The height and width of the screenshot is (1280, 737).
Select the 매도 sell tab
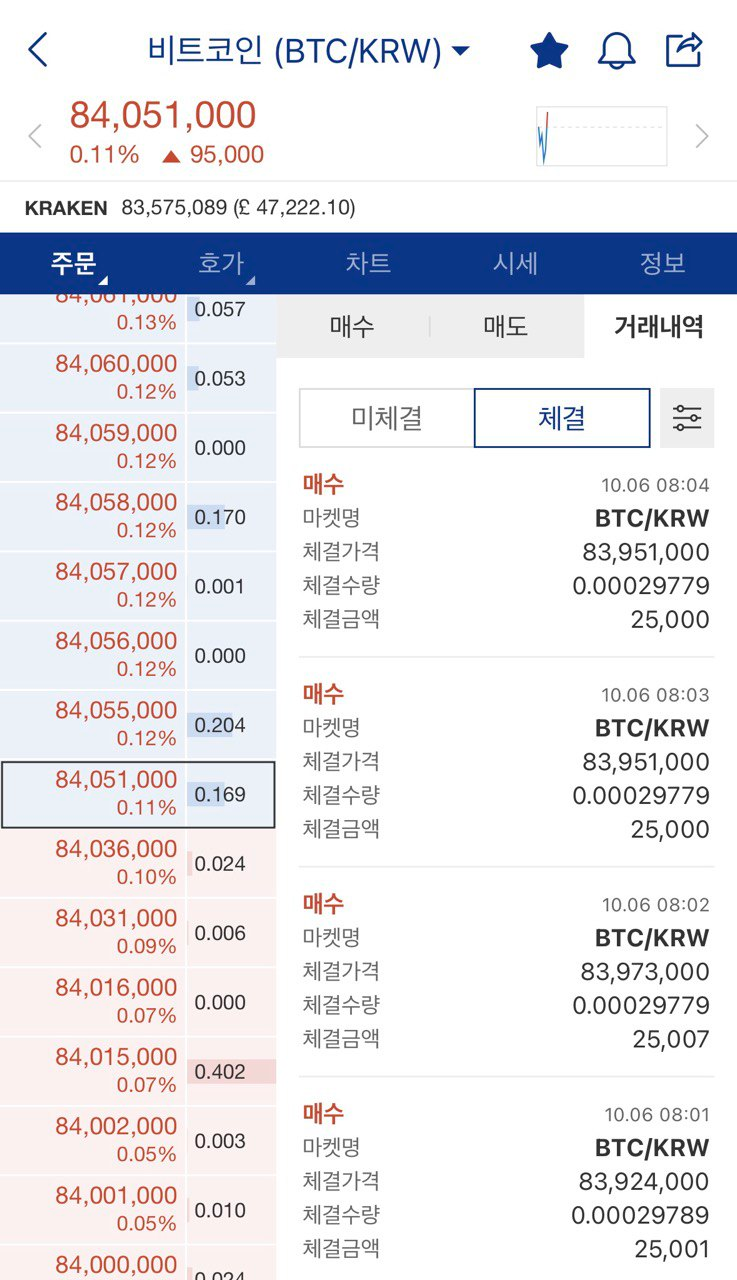pos(505,326)
